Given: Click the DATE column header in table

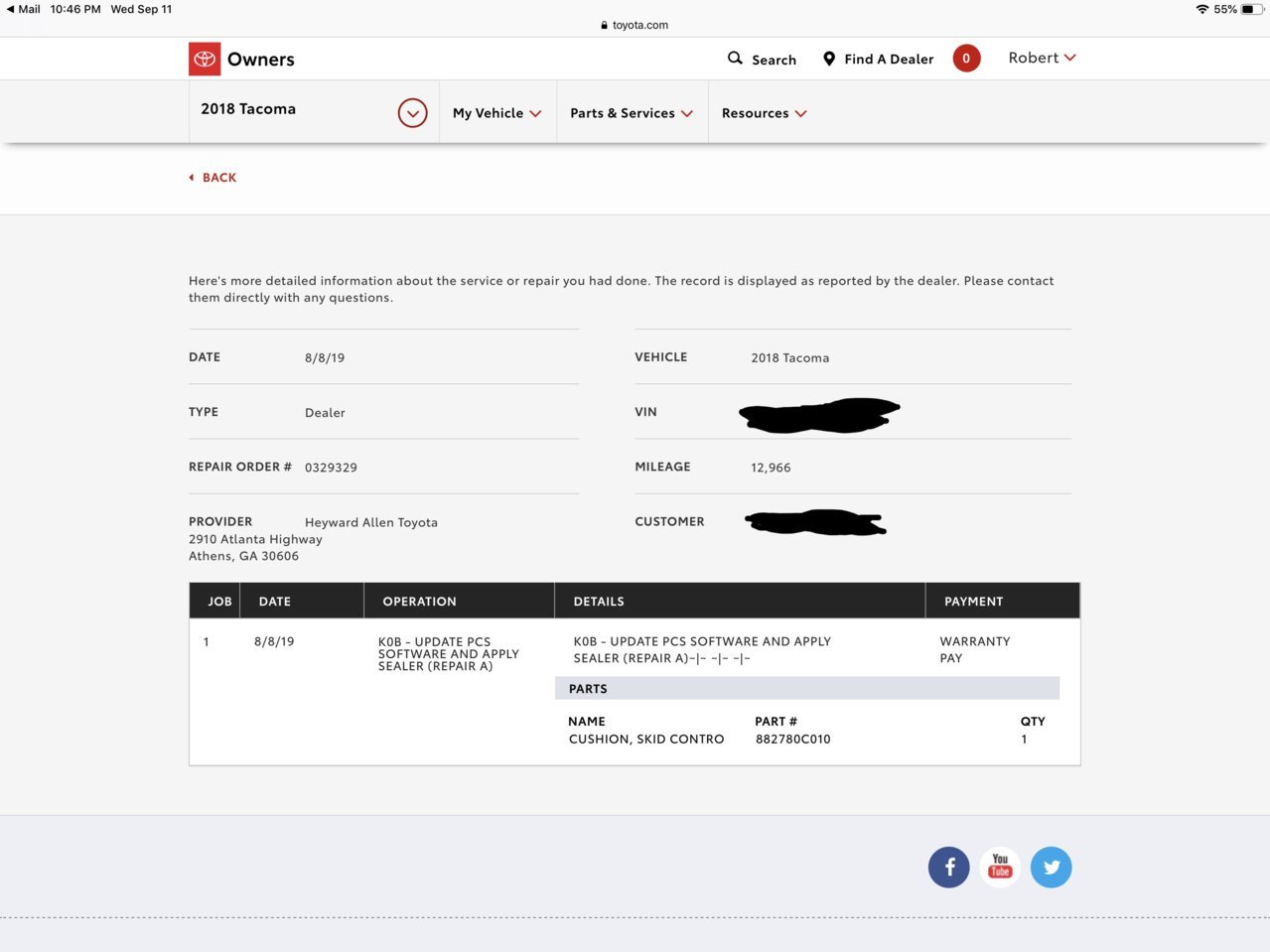Looking at the screenshot, I should pos(275,602).
